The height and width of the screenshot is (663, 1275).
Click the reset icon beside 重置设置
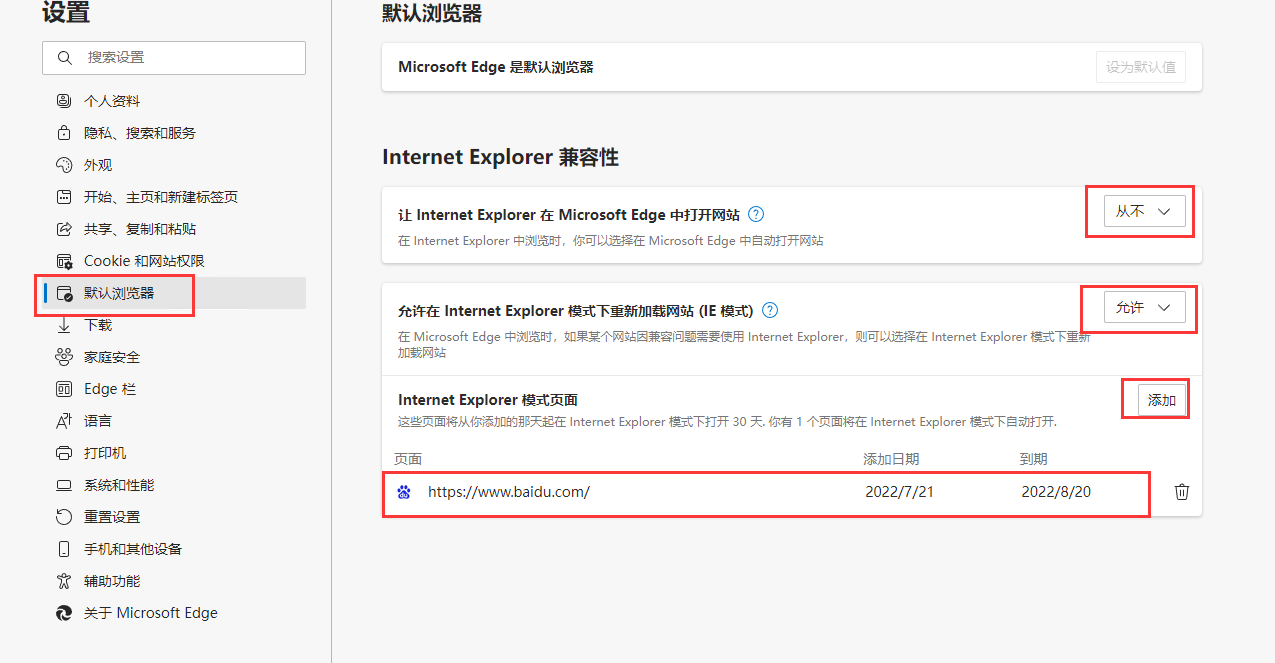pyautogui.click(x=64, y=517)
